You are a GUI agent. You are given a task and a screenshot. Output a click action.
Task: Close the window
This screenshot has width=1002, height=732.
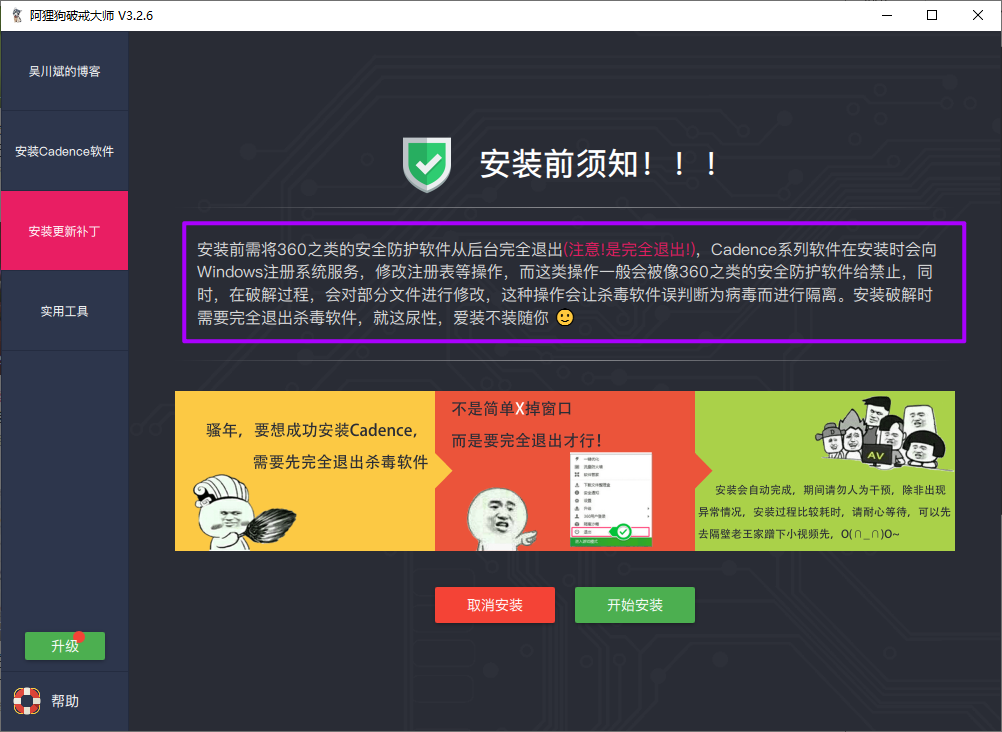click(978, 15)
